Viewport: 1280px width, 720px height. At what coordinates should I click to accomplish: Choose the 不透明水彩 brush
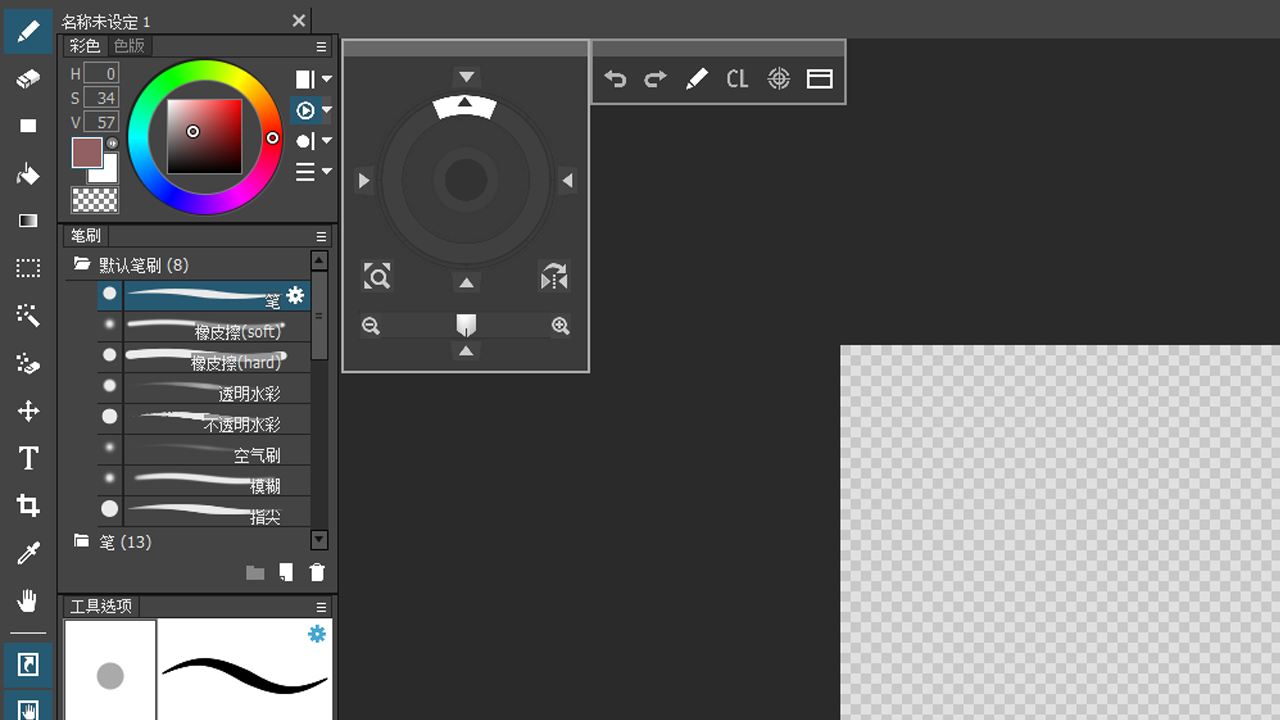click(204, 419)
